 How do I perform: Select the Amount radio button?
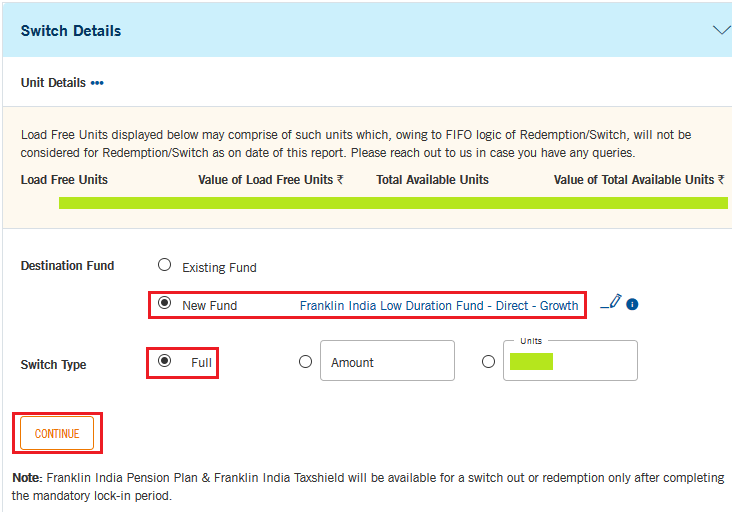306,362
